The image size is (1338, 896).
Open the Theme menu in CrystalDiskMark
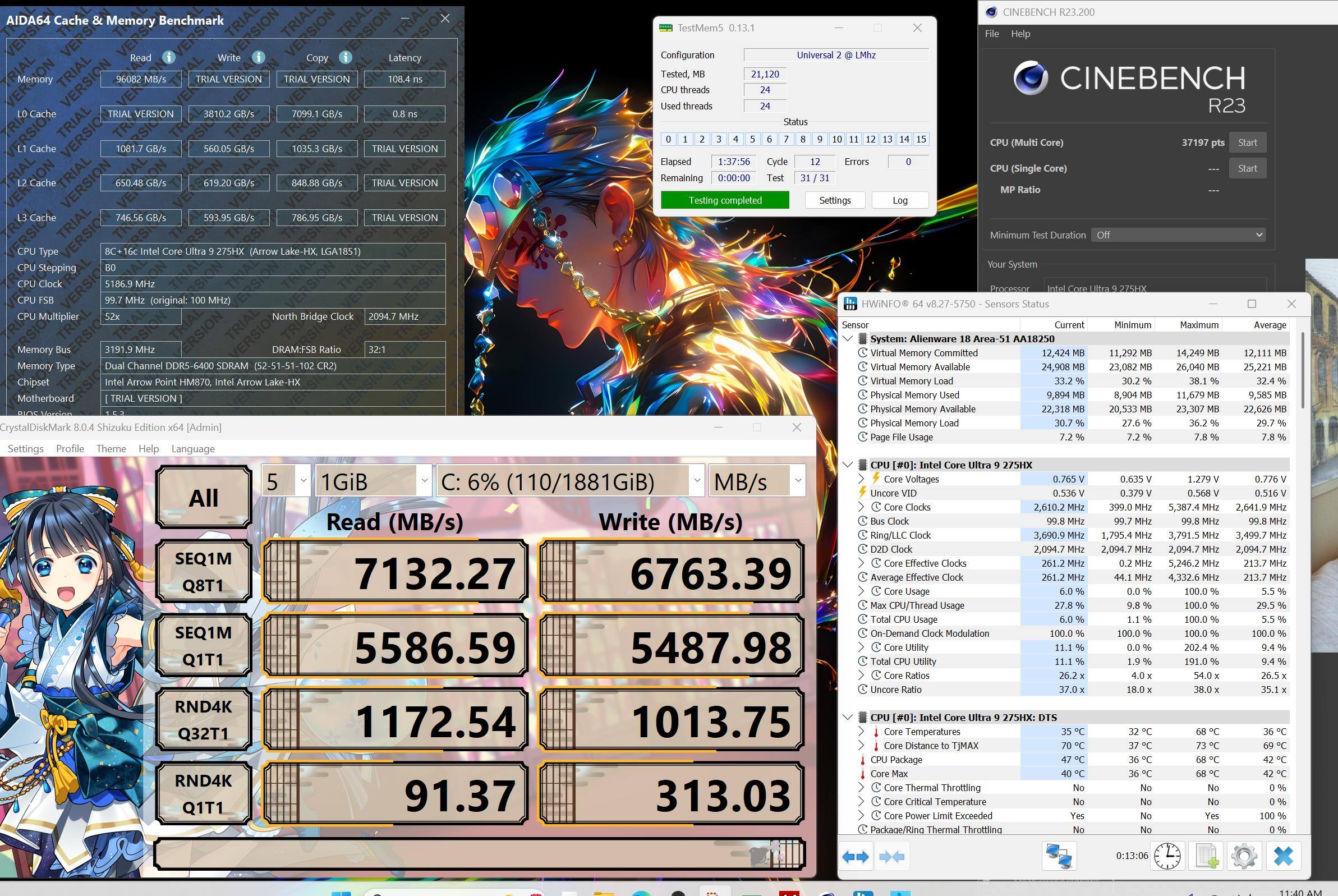tap(111, 449)
